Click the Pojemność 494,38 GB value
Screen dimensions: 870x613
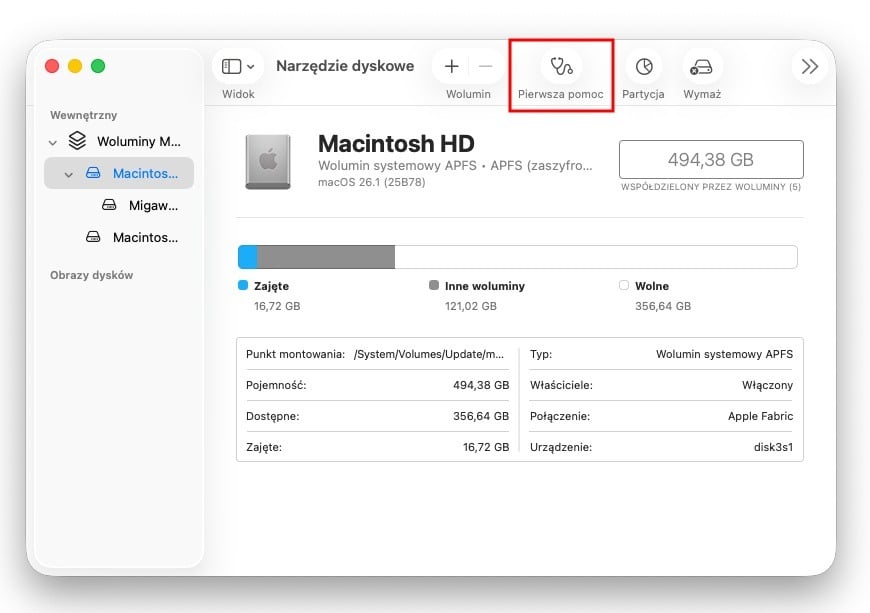[481, 385]
